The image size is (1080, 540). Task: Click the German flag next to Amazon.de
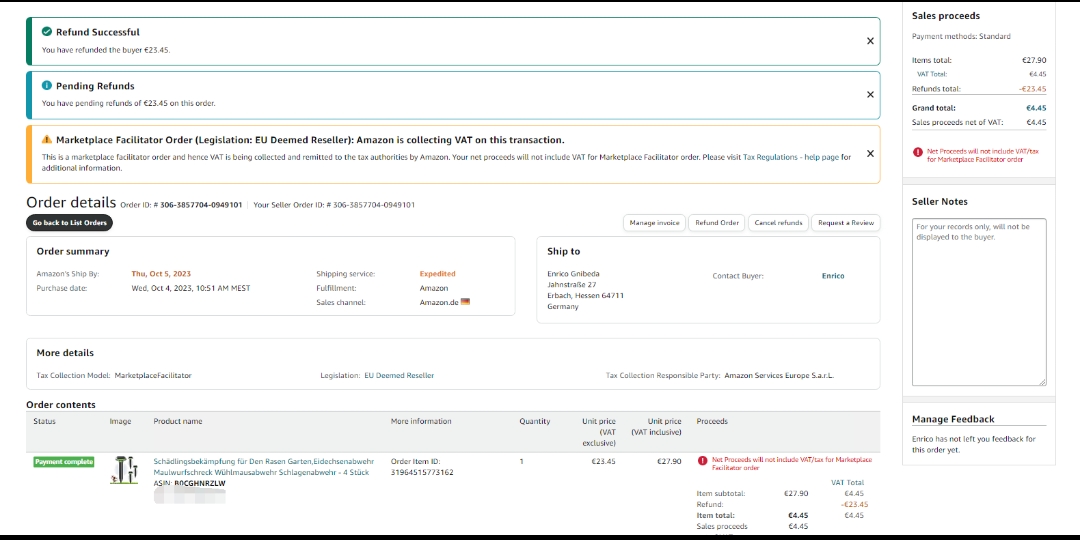465,302
